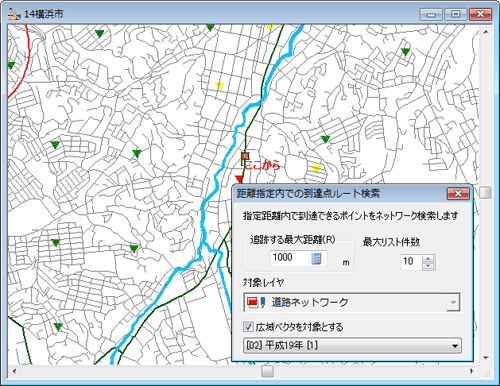The height and width of the screenshot is (386, 500).
Task: Click the yellow triangle marker right of ここから
Action: click(317, 169)
